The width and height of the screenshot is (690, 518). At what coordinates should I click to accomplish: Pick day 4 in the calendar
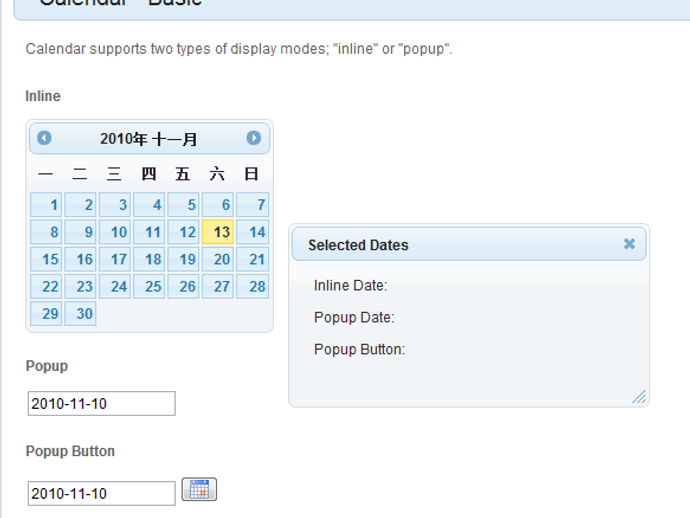point(149,205)
